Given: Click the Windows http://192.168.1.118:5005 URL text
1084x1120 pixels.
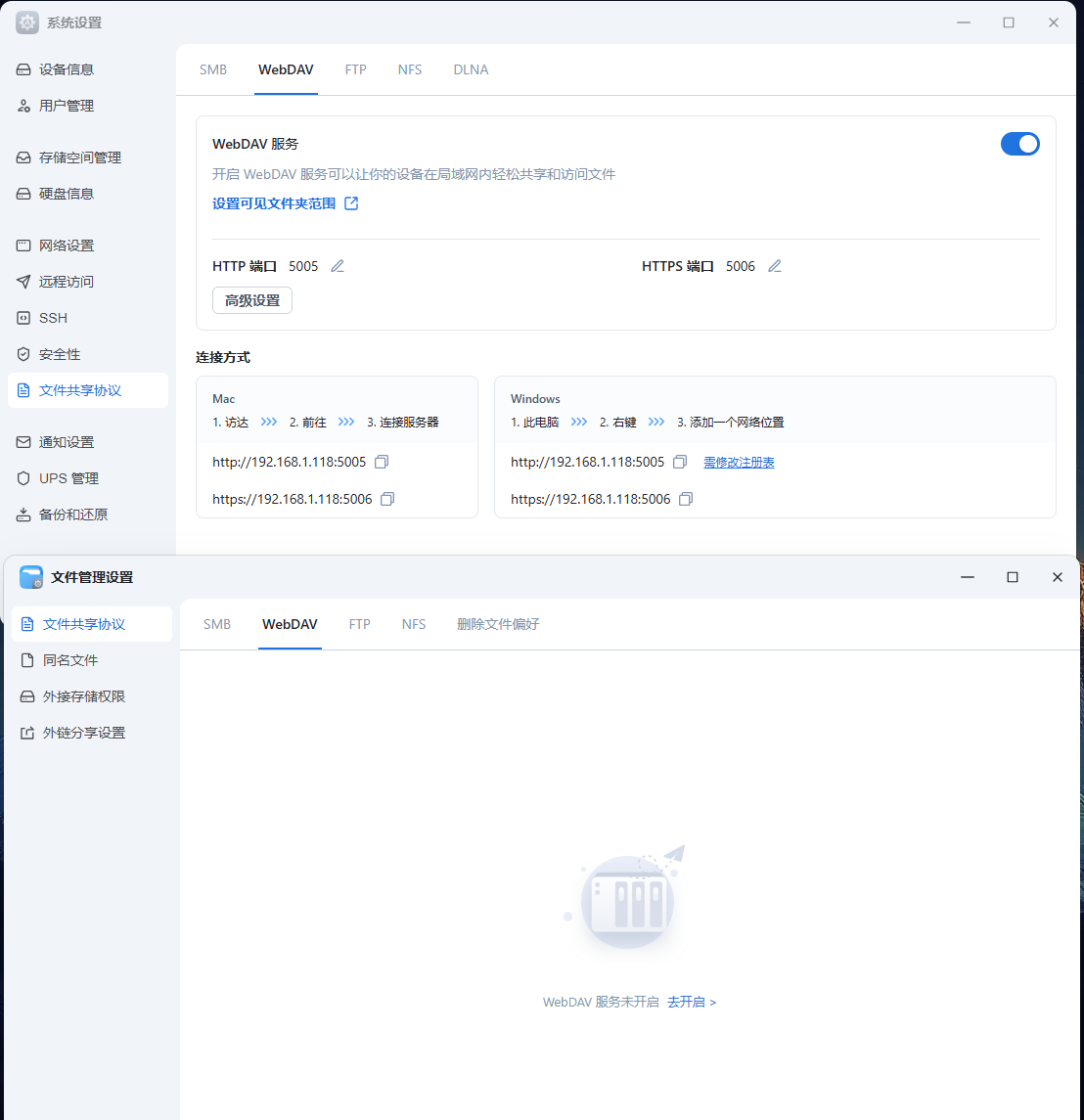Looking at the screenshot, I should [587, 462].
